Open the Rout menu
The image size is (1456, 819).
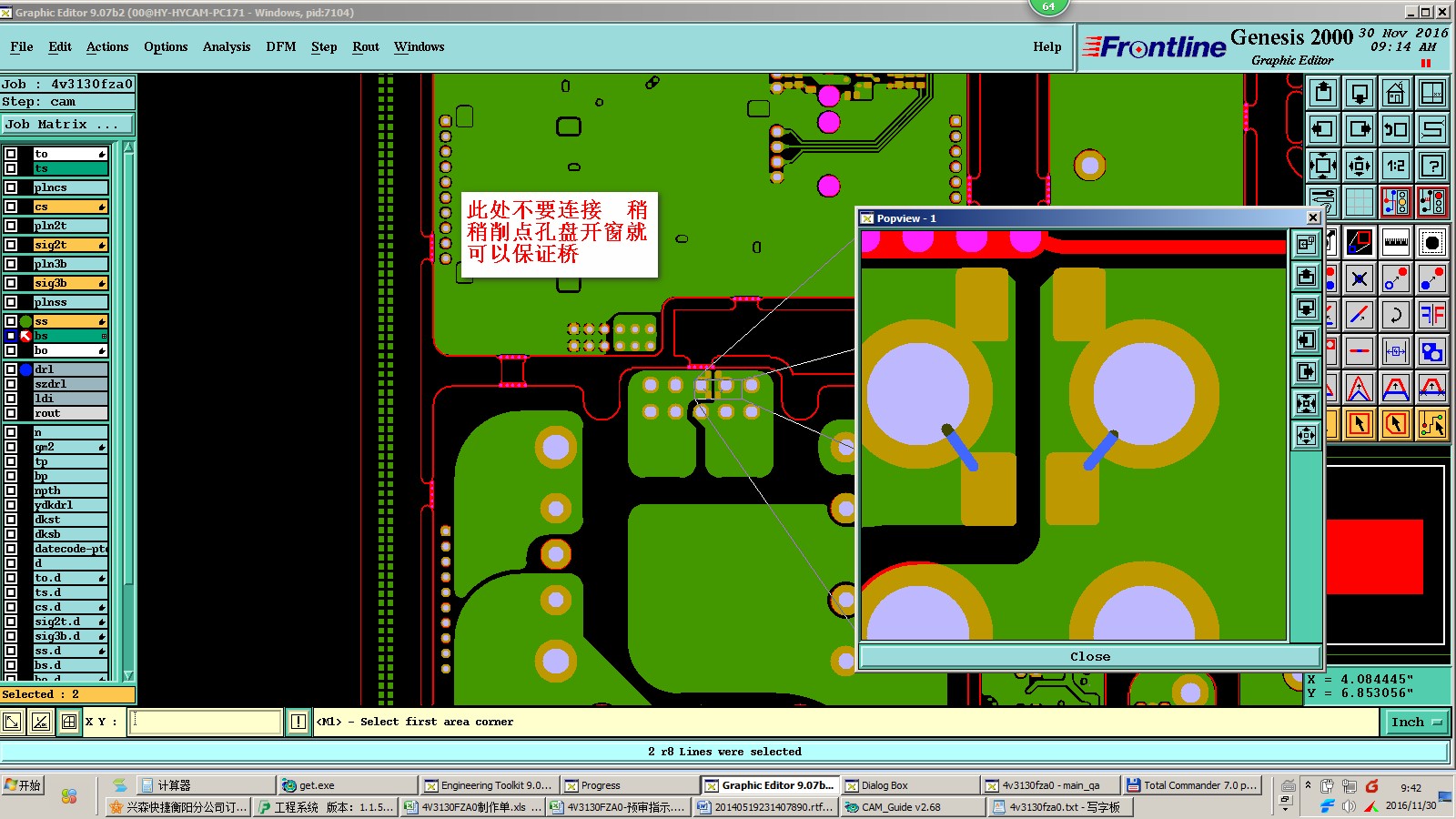pos(366,47)
